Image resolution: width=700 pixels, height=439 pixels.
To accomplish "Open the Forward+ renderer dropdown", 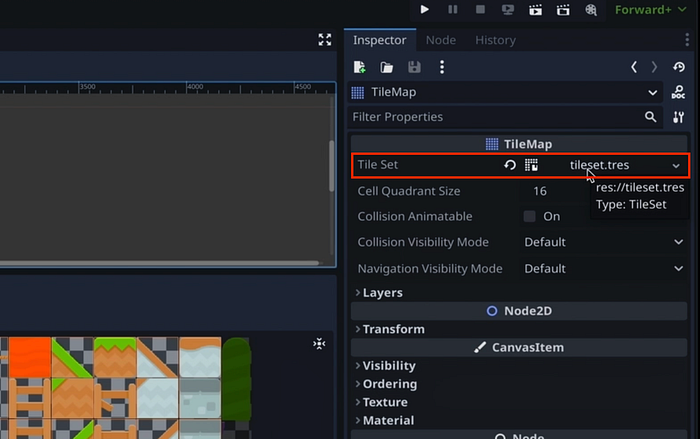I will 650,9.
